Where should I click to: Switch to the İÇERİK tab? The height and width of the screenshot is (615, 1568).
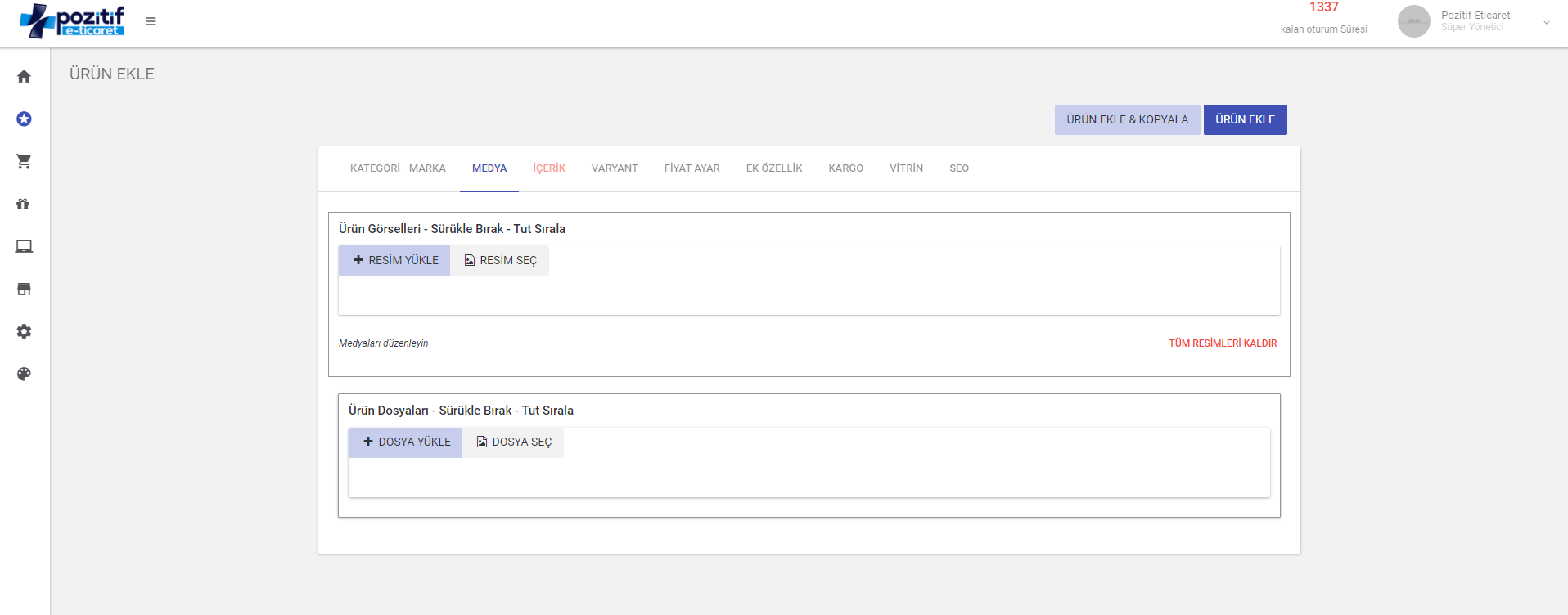tap(549, 168)
